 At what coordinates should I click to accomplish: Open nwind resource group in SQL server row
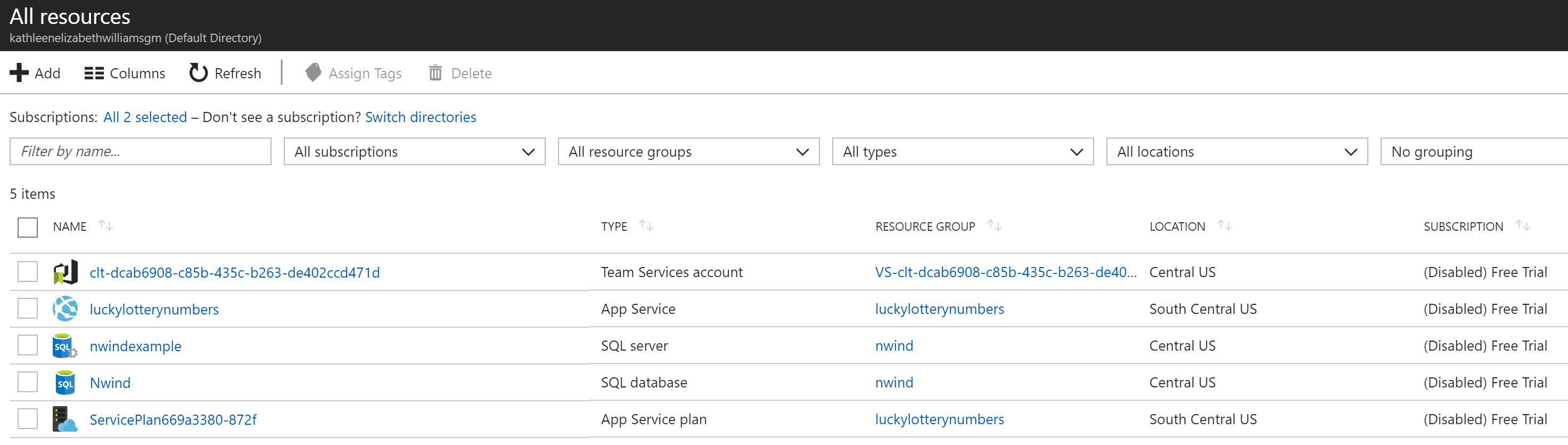(894, 346)
